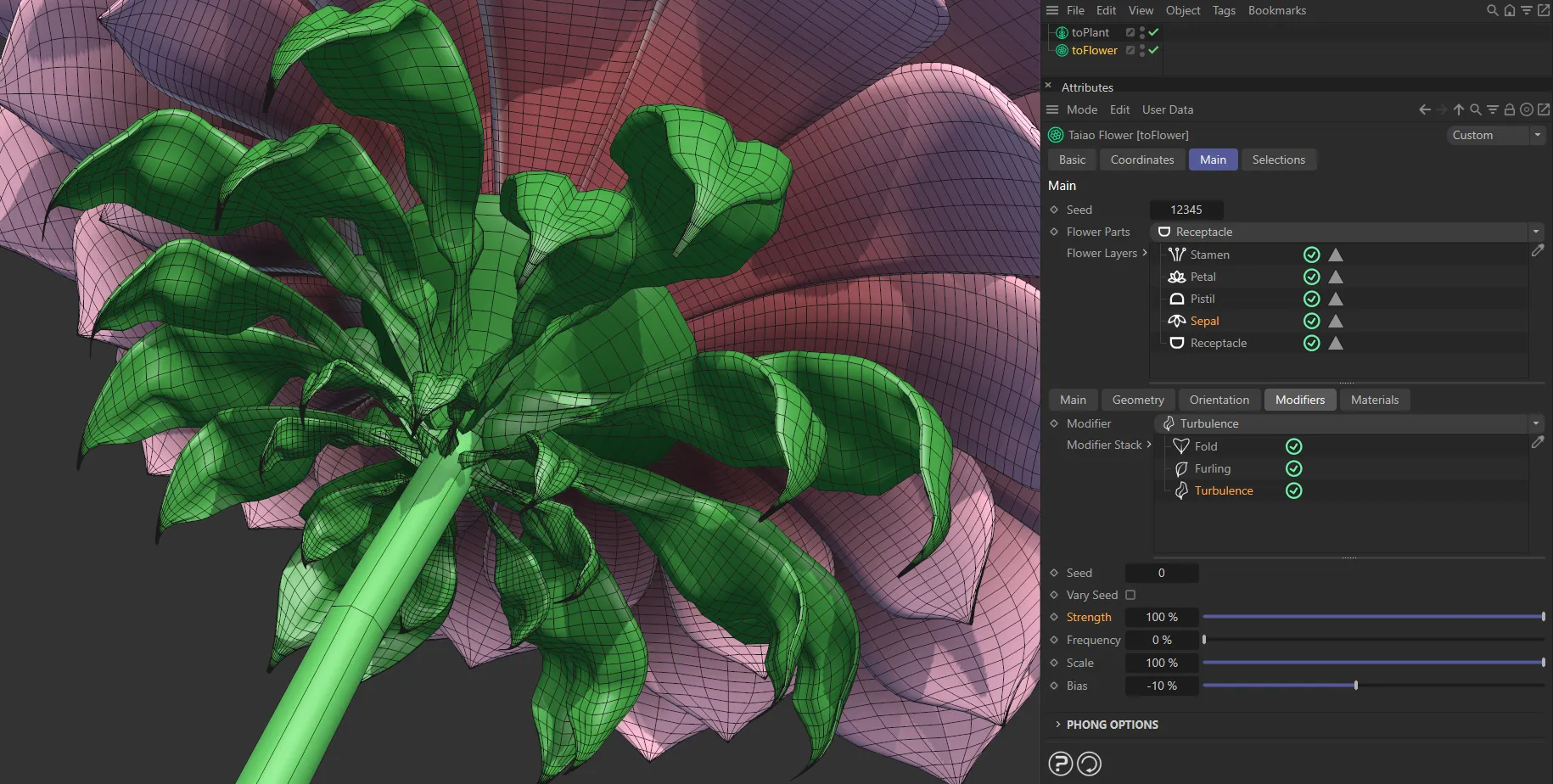The width and height of the screenshot is (1553, 784).
Task: Select the Stamen flower part icon
Action: click(x=1177, y=254)
